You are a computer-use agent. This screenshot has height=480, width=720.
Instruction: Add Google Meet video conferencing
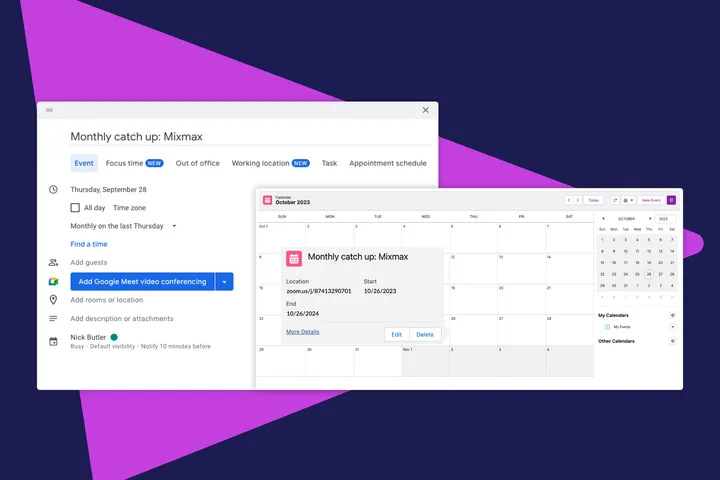point(142,282)
